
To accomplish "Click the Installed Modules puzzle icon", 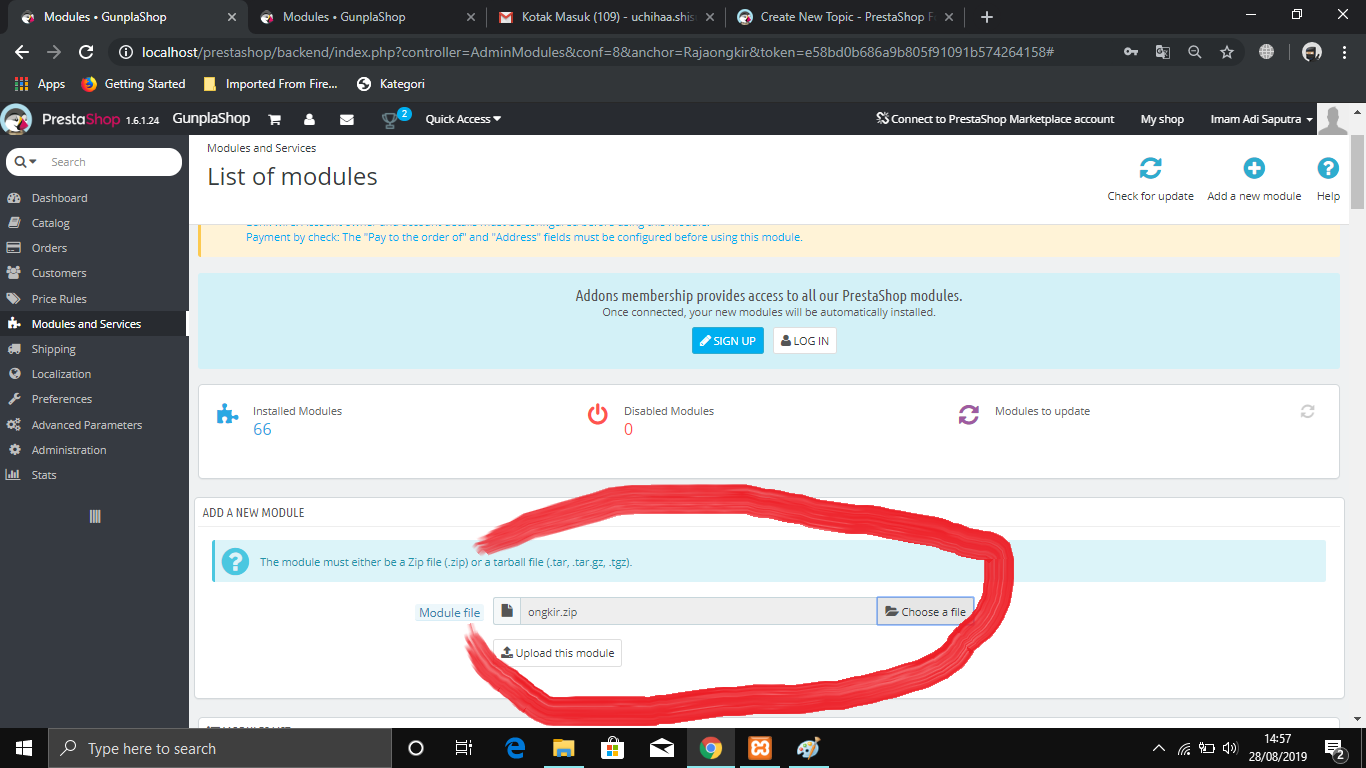I will tap(227, 412).
